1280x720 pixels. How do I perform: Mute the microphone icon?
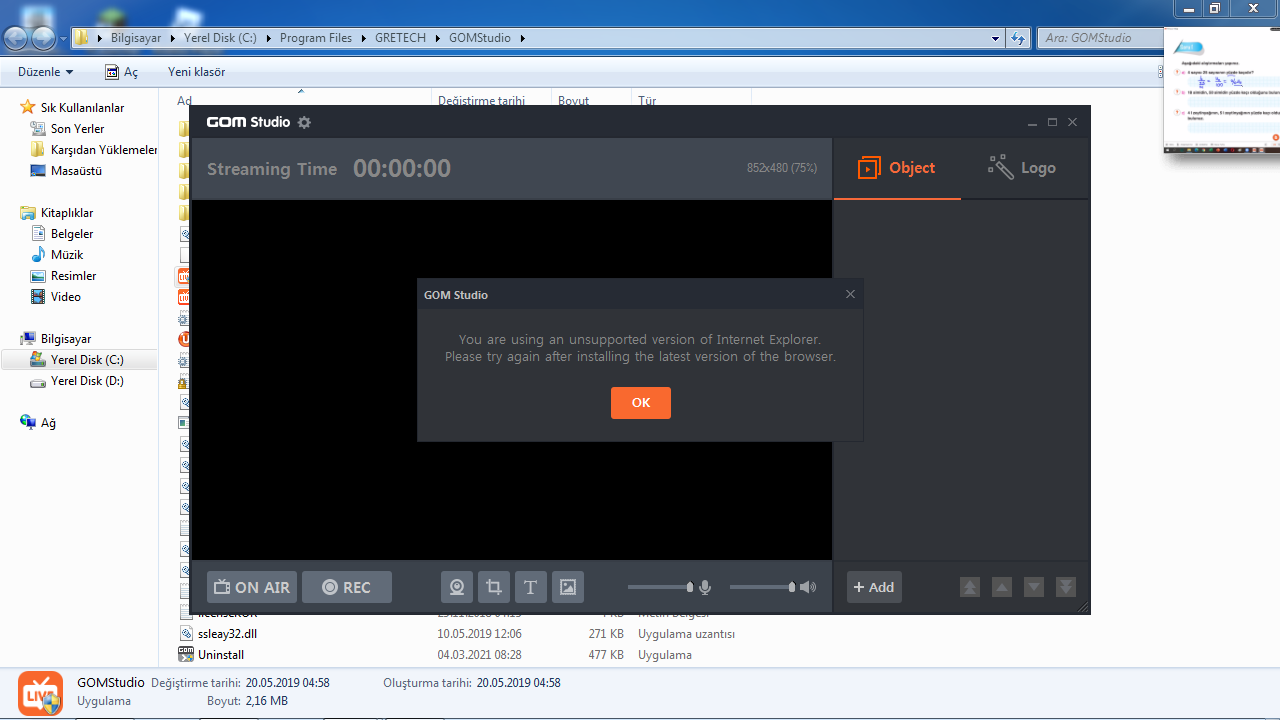point(705,588)
